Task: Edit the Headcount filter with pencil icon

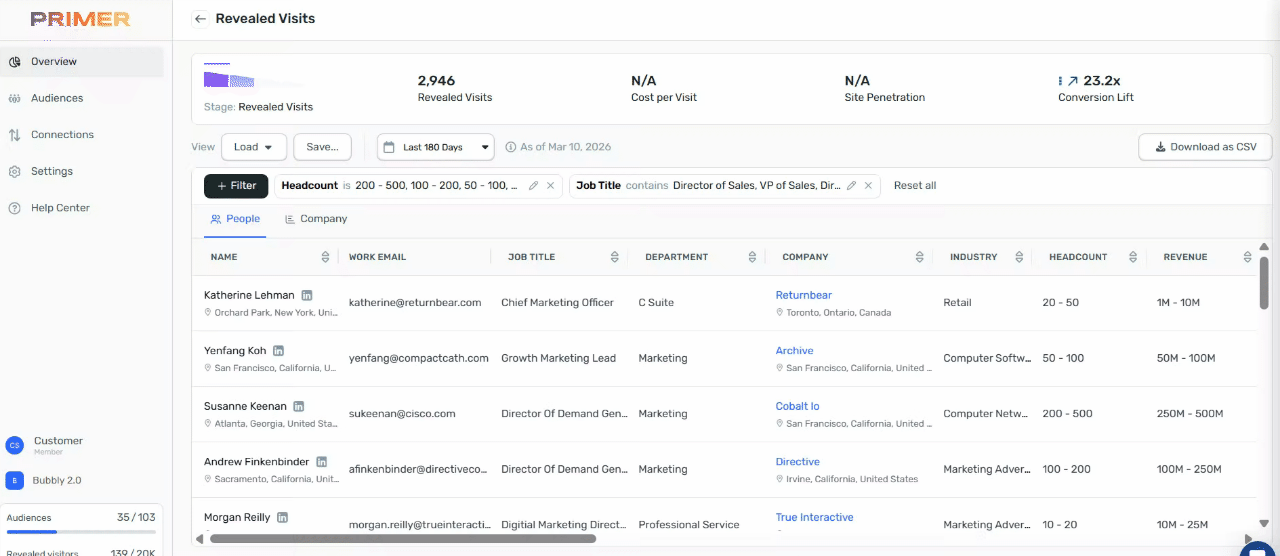Action: point(533,186)
